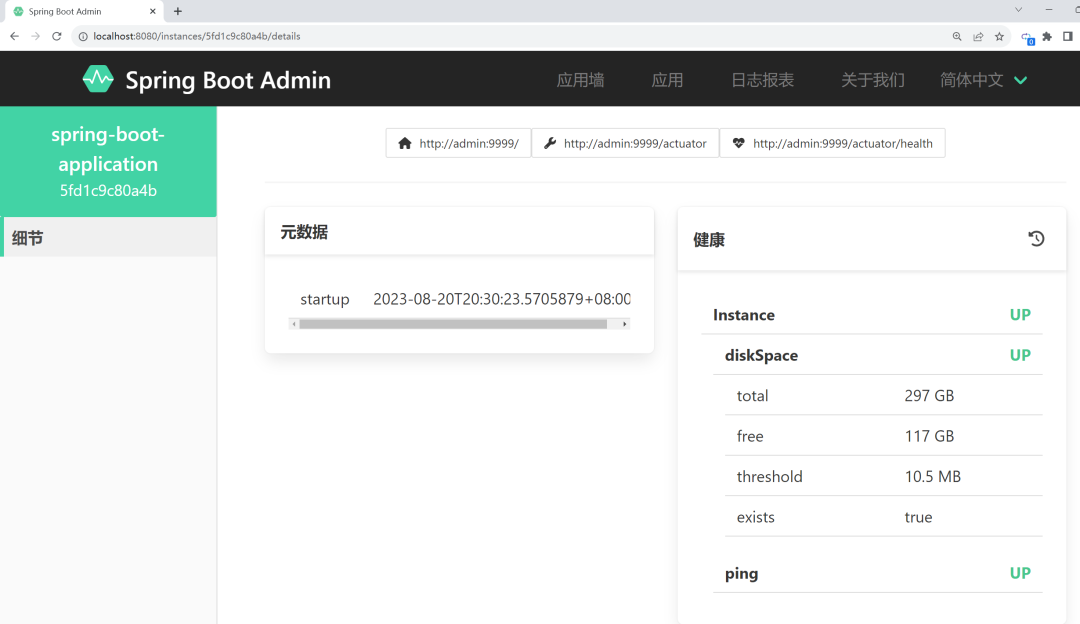
Task: Click the translate extension icon
Action: coord(1028,39)
